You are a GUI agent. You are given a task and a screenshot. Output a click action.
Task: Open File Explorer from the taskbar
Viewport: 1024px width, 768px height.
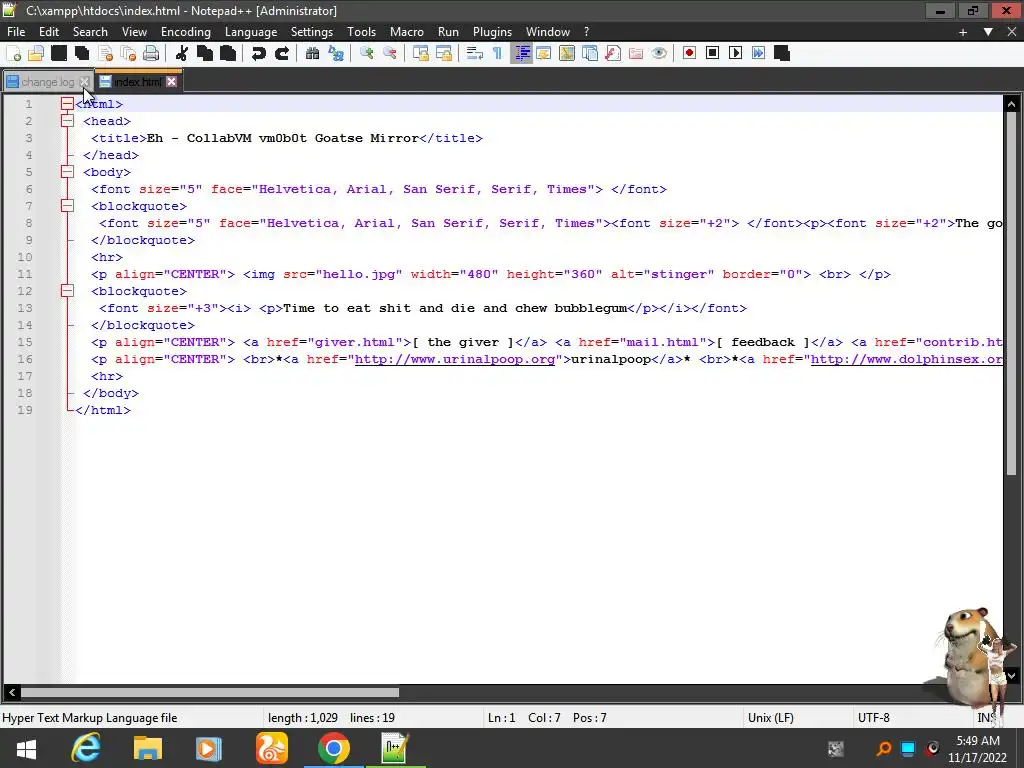coord(148,748)
